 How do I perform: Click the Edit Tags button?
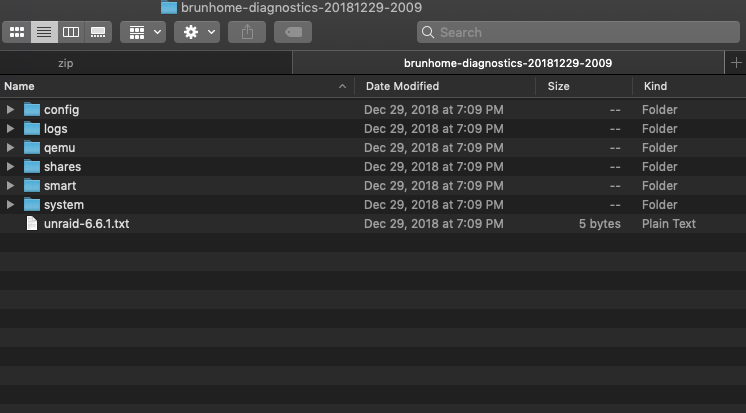(293, 32)
